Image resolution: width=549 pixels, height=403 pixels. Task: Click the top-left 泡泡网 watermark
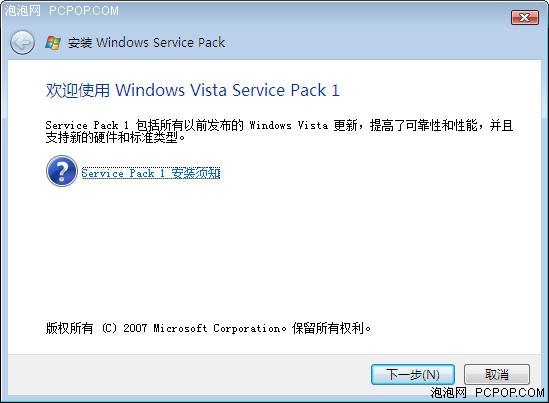23,11
